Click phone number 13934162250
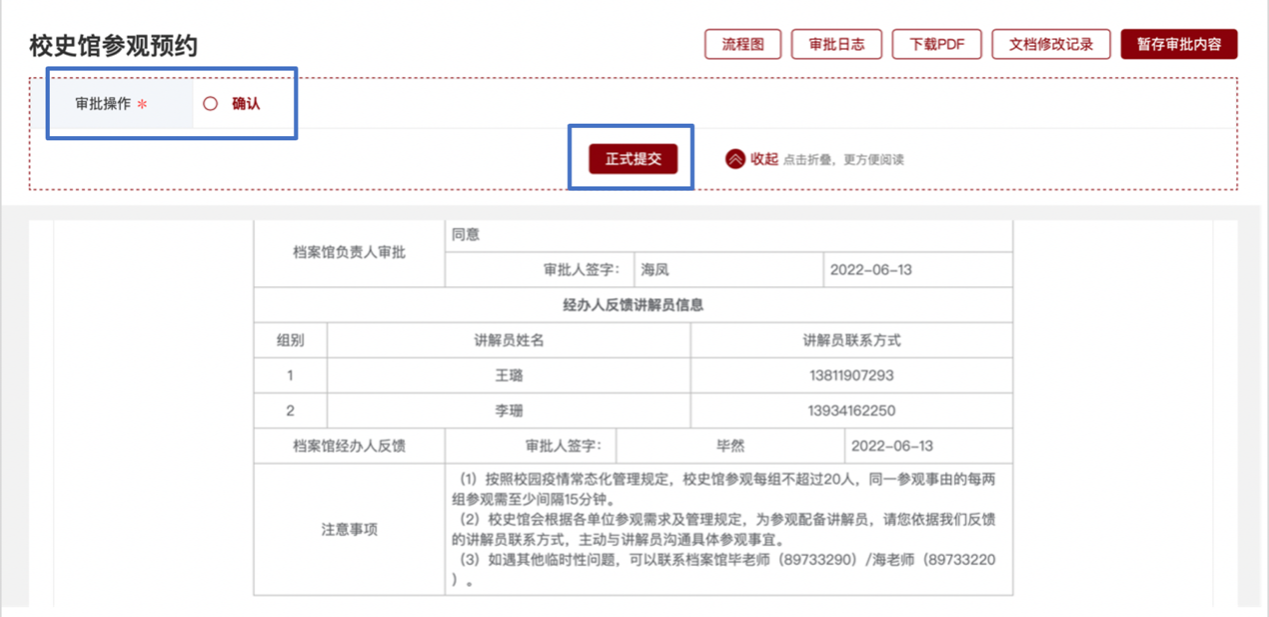1269x617 pixels. 851,411
